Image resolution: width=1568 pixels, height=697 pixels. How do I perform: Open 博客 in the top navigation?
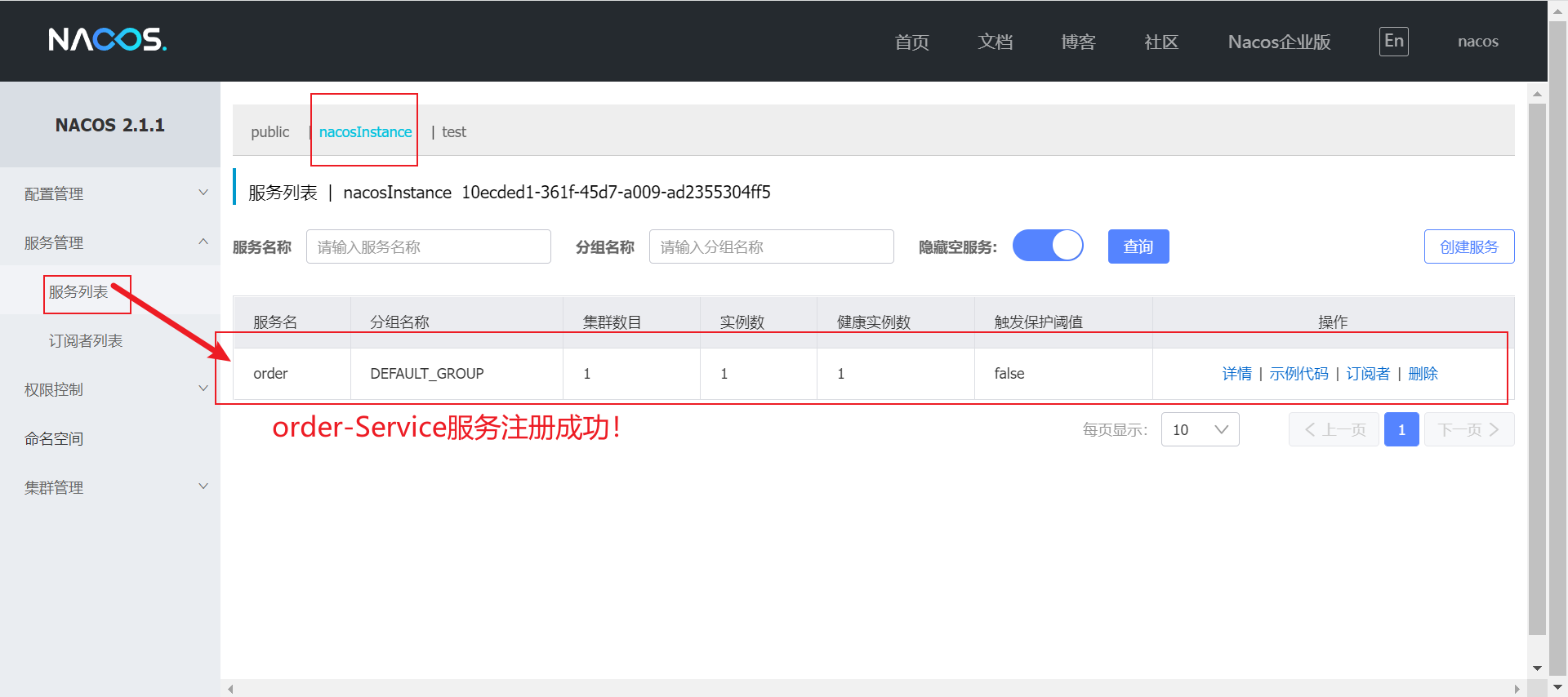(1078, 42)
